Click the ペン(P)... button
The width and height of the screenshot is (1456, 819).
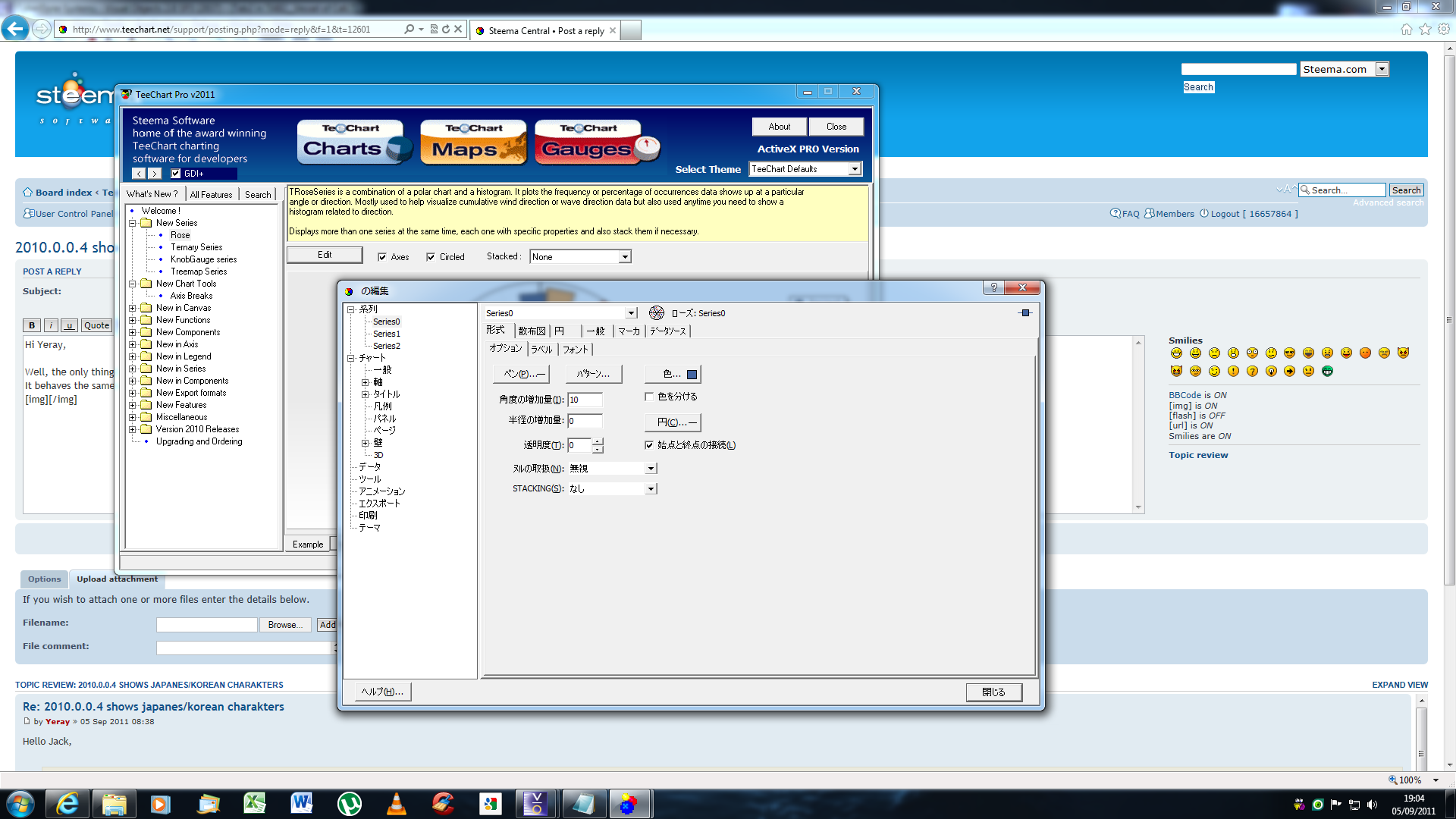click(x=521, y=374)
